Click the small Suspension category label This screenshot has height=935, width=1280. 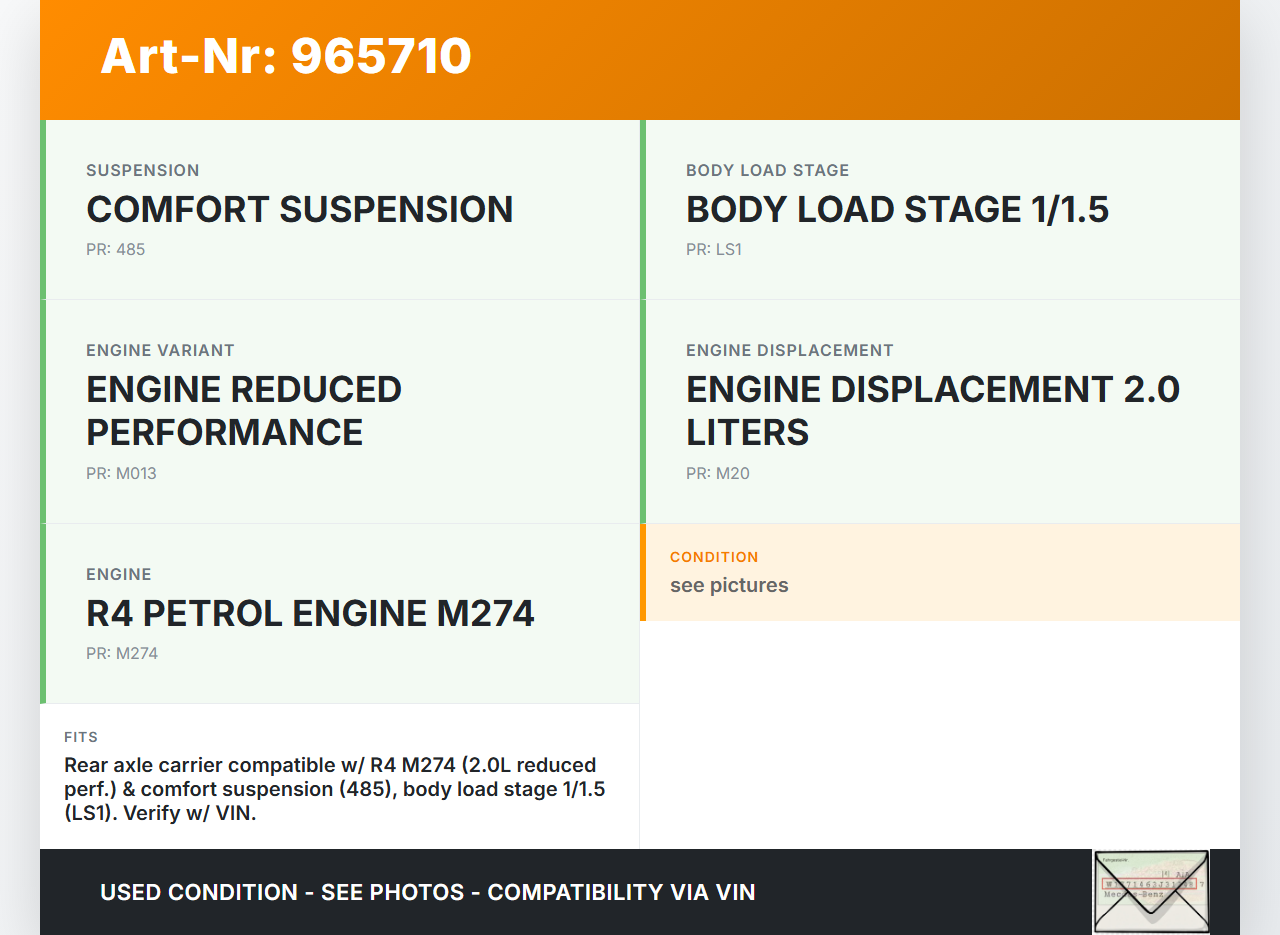click(143, 170)
